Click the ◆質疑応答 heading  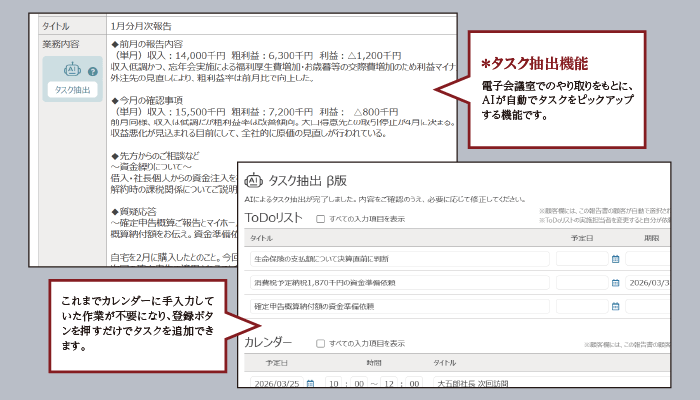pyautogui.click(x=134, y=211)
